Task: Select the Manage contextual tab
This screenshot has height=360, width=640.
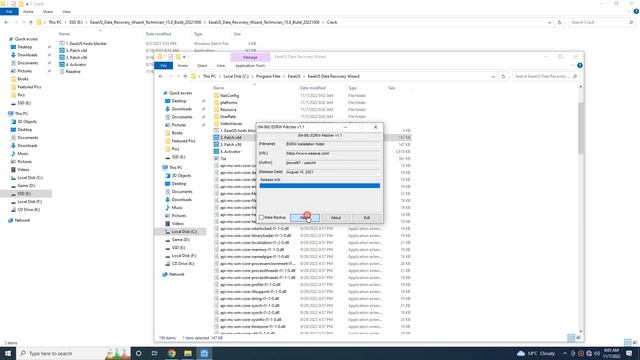Action: coord(250,57)
